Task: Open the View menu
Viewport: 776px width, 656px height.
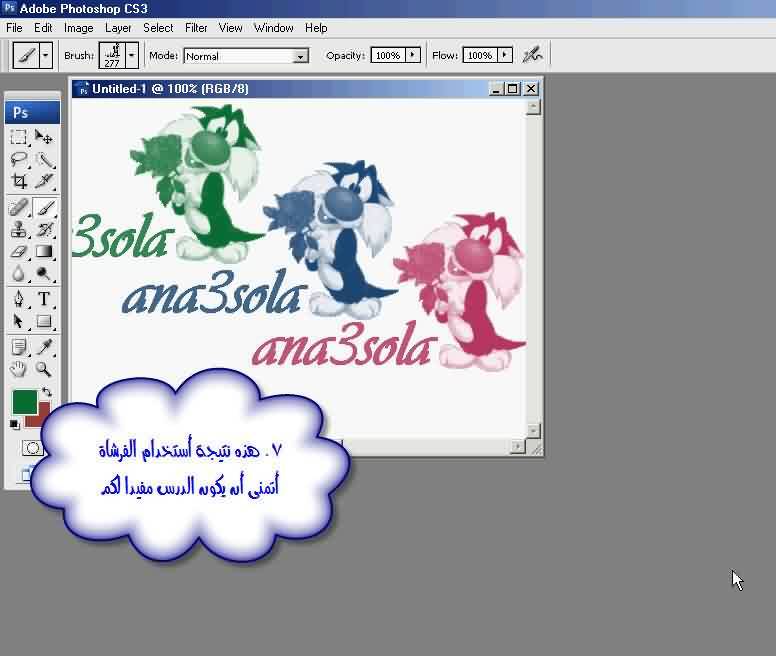Action: (x=231, y=28)
